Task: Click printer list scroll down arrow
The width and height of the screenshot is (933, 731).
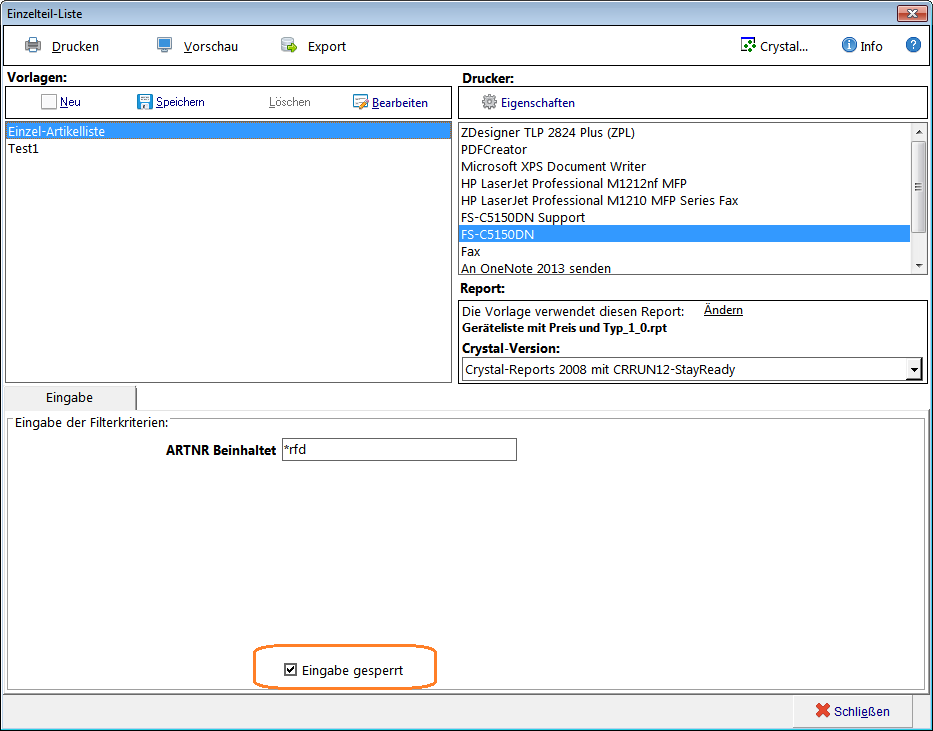Action: [x=919, y=266]
